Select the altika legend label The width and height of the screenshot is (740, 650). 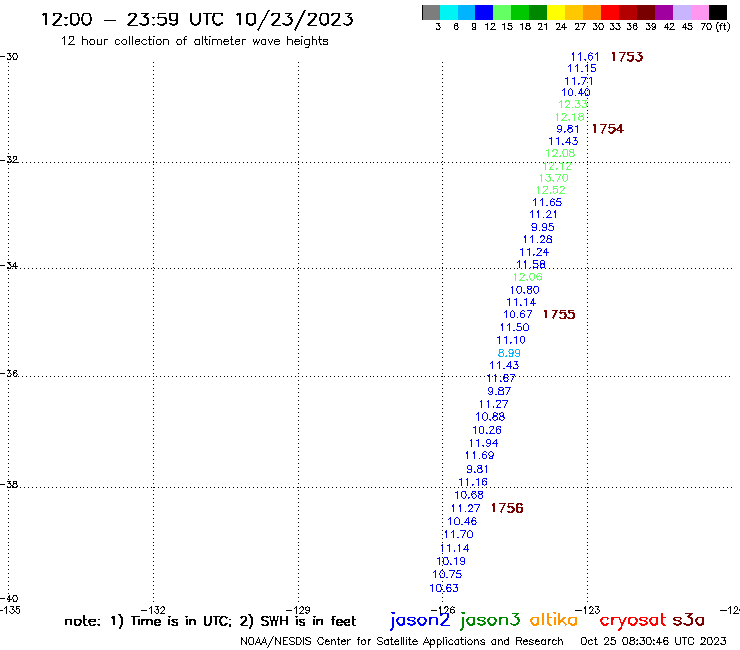554,620
